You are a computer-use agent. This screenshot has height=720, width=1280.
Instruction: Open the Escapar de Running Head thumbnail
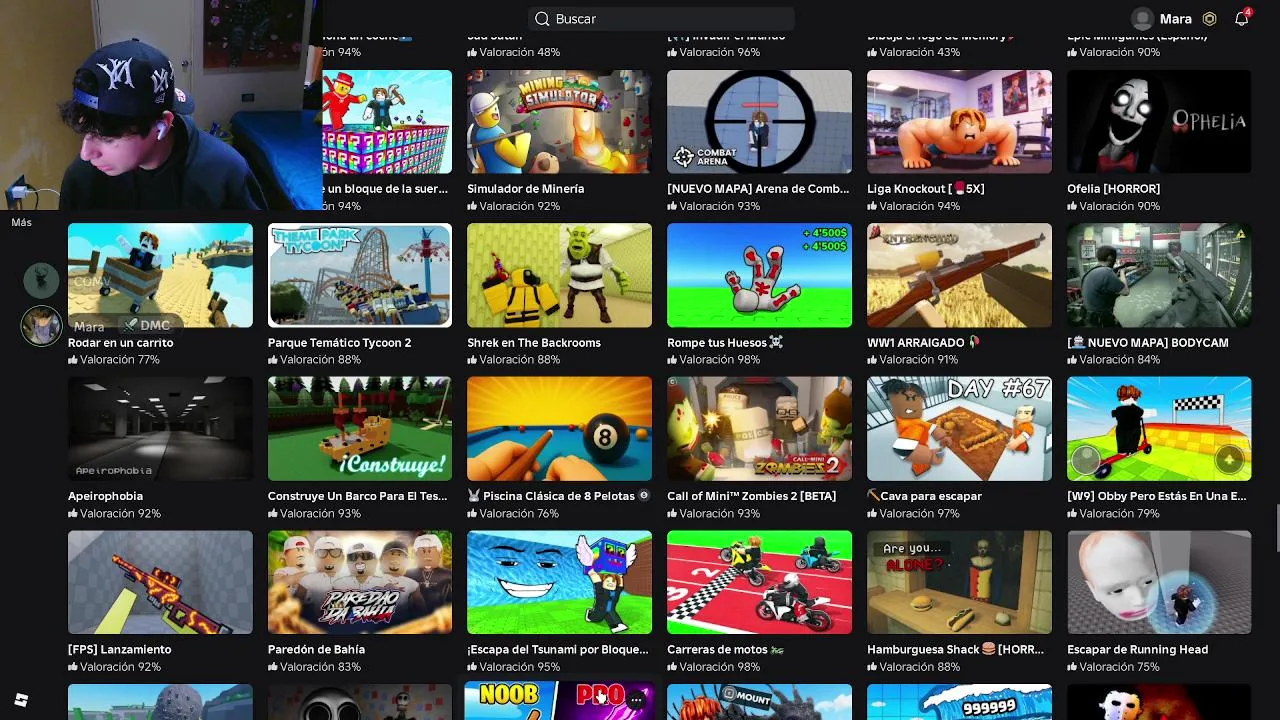[x=1159, y=582]
